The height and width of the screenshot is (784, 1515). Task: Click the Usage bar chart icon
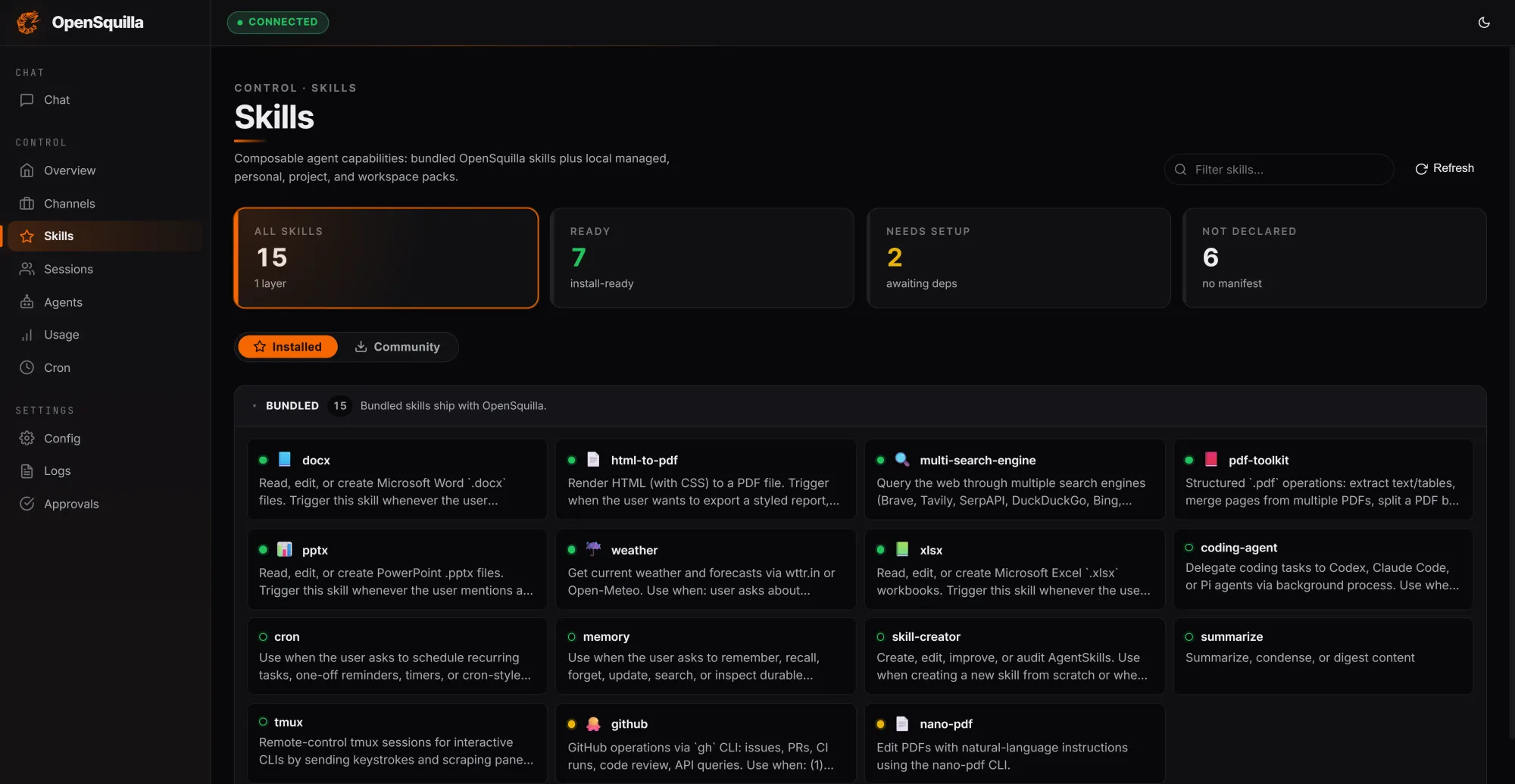click(27, 335)
